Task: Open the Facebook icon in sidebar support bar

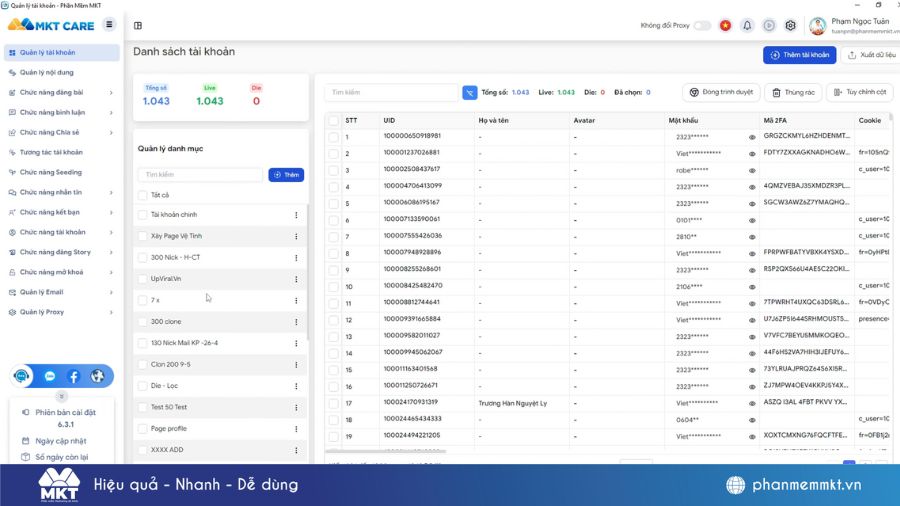Action: coord(73,377)
